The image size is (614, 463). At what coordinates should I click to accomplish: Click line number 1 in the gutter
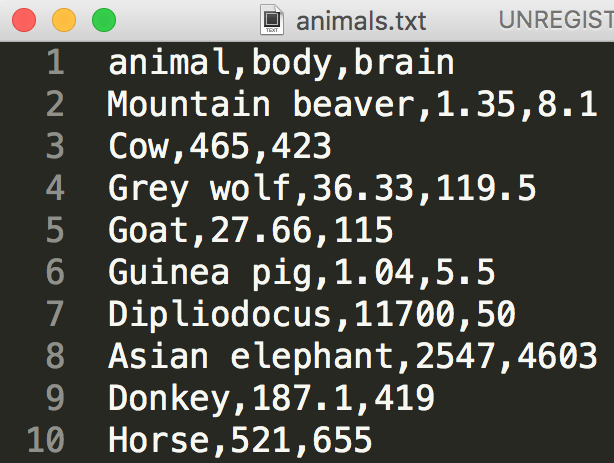pyautogui.click(x=53, y=64)
